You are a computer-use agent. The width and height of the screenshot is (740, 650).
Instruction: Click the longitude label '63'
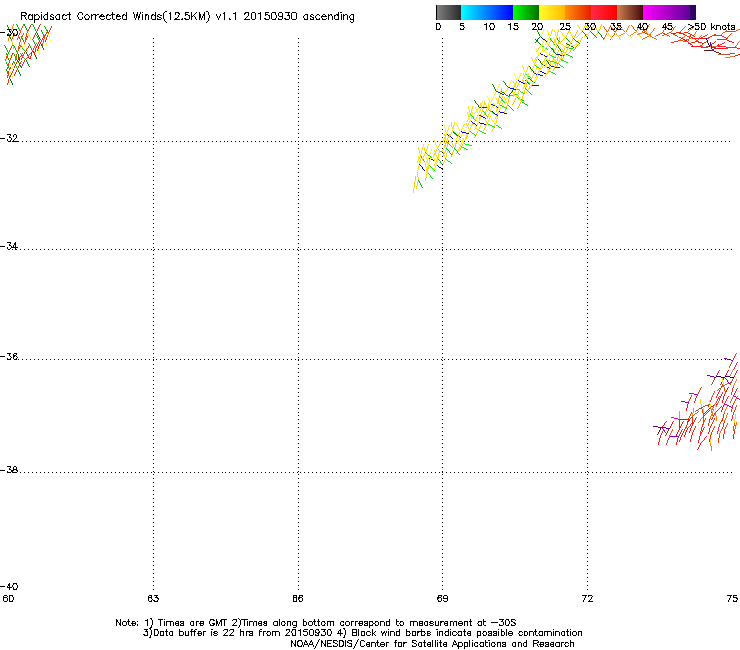(x=153, y=599)
